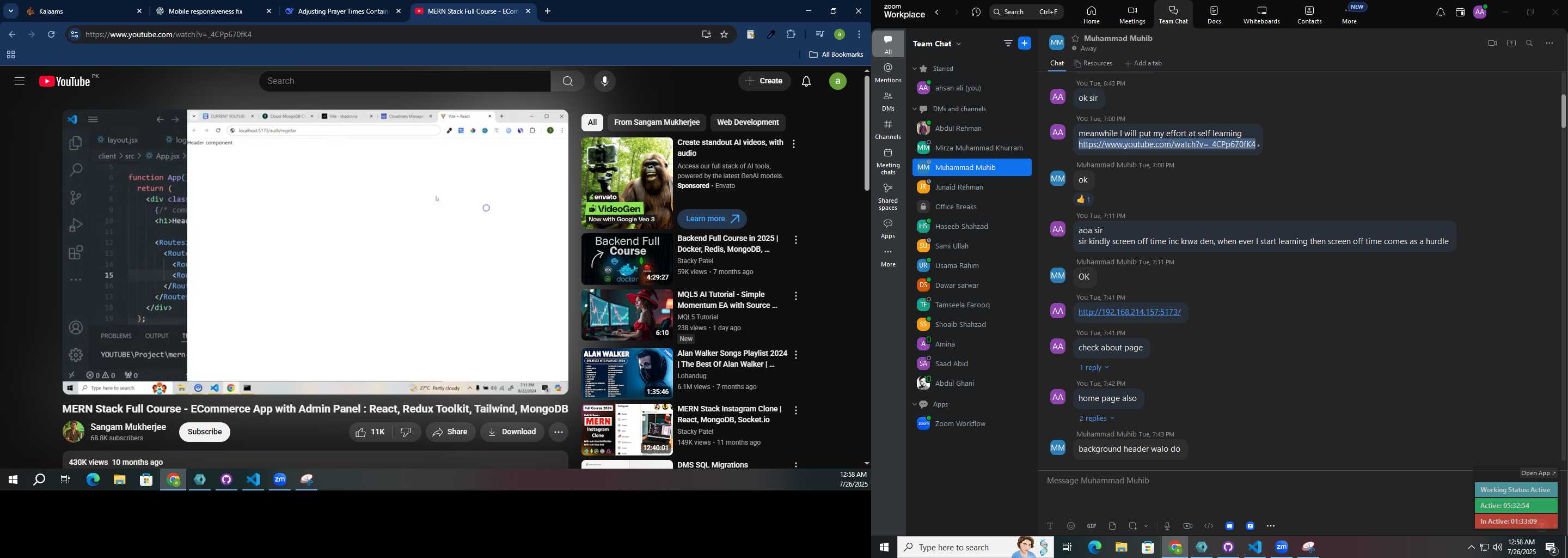The width and height of the screenshot is (1568, 558).
Task: Open Chrome extensions puzzle icon
Action: 791,35
